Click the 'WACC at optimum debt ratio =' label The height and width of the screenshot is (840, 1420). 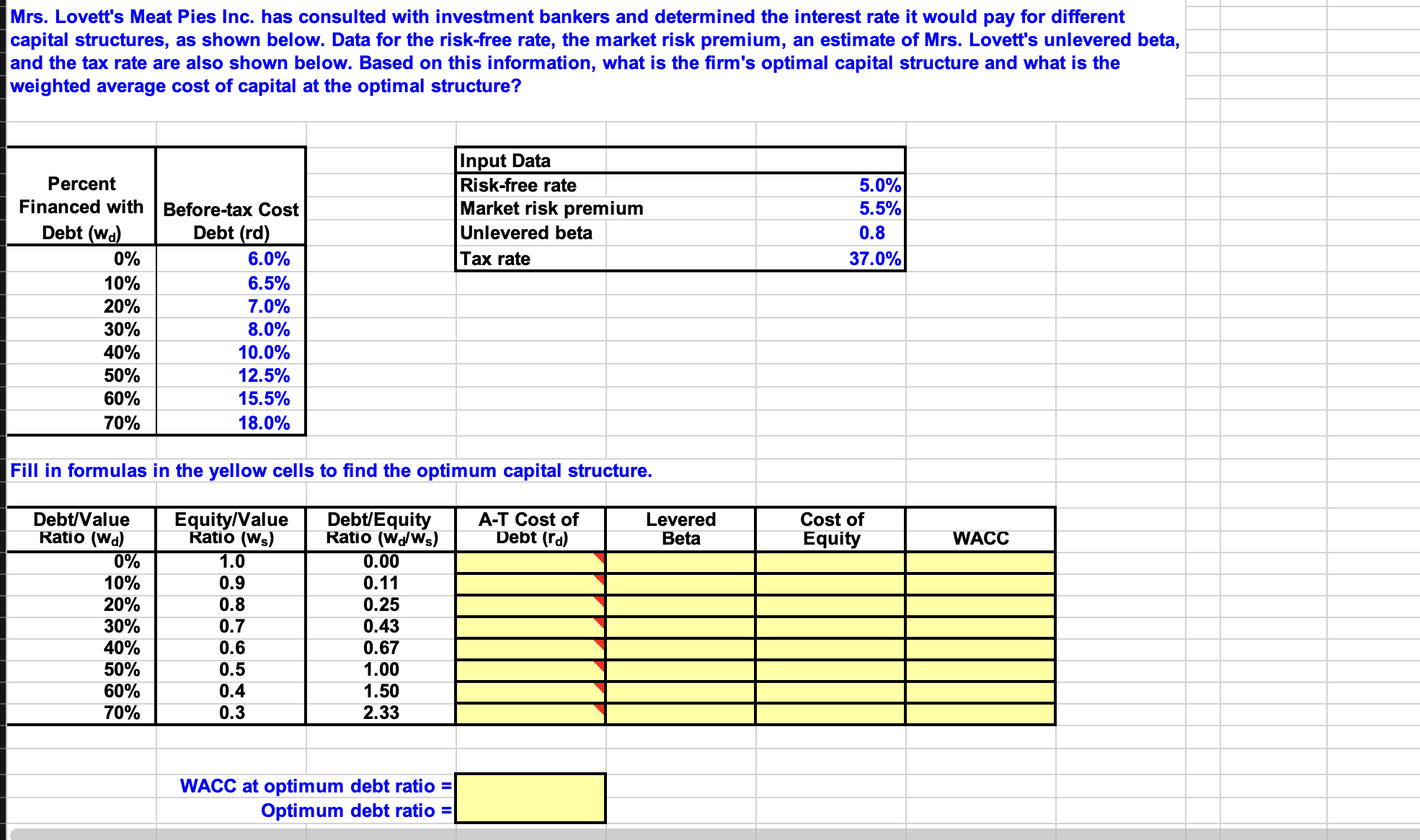(x=316, y=786)
